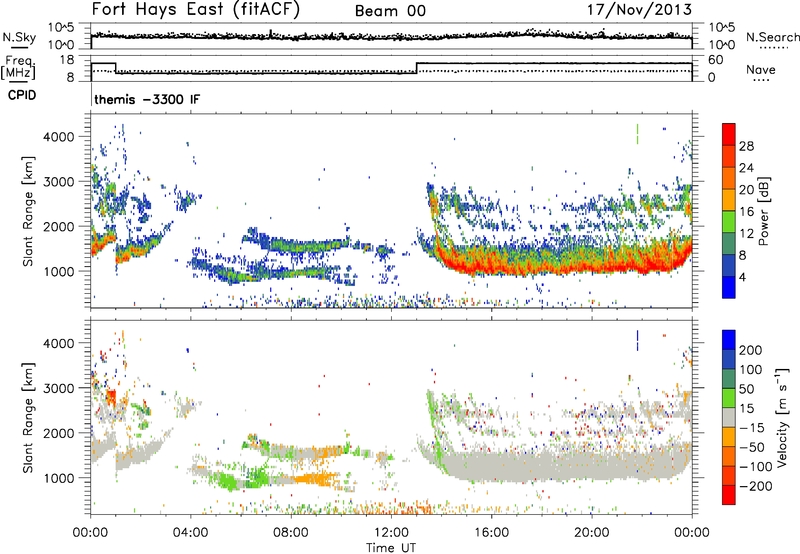800x554 pixels.
Task: Click the 'Time UT' axis label
Action: point(391,548)
